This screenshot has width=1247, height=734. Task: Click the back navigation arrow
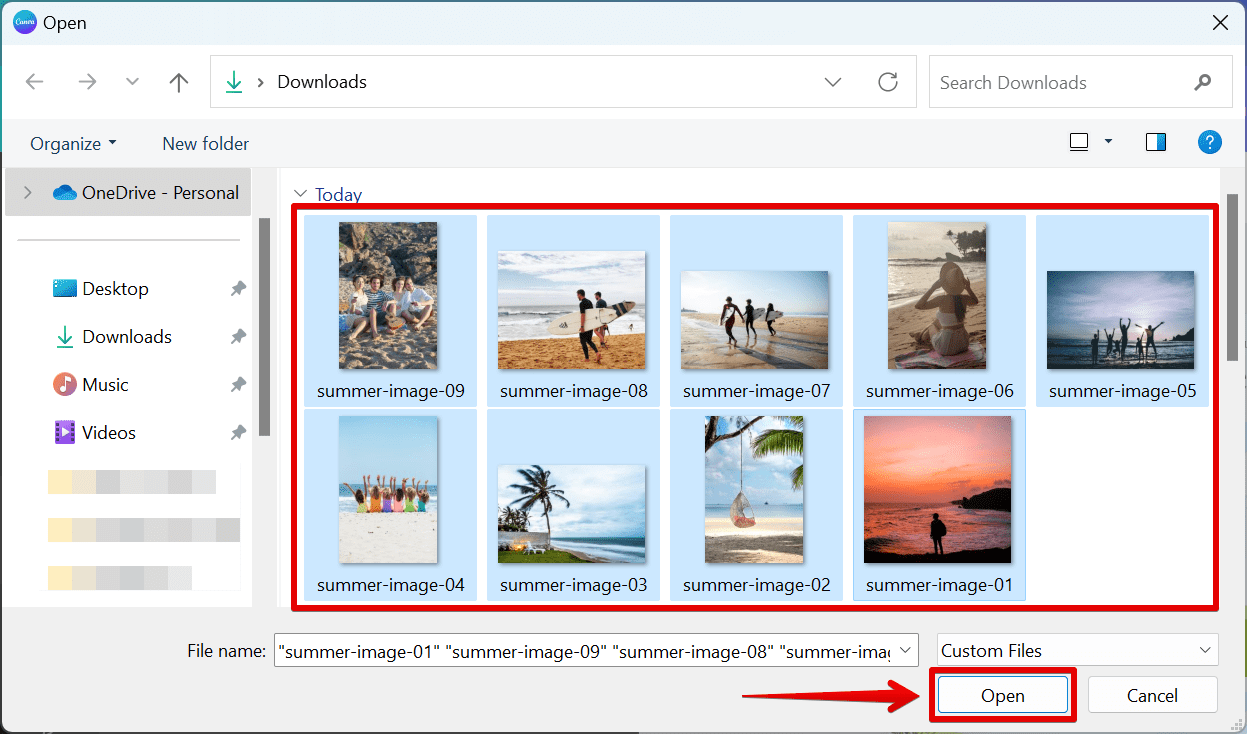coord(35,82)
